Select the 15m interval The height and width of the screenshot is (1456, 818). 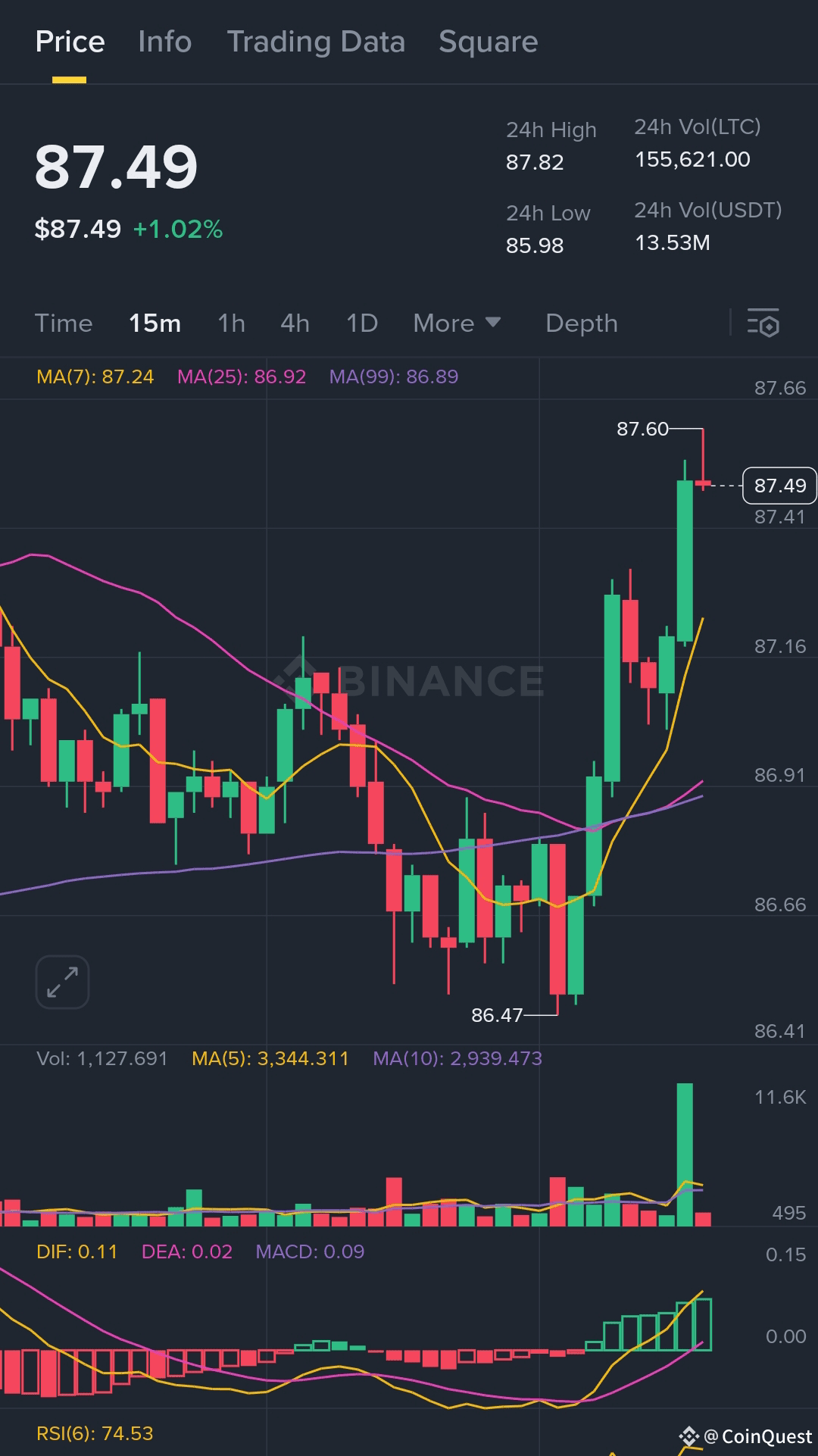click(x=155, y=323)
